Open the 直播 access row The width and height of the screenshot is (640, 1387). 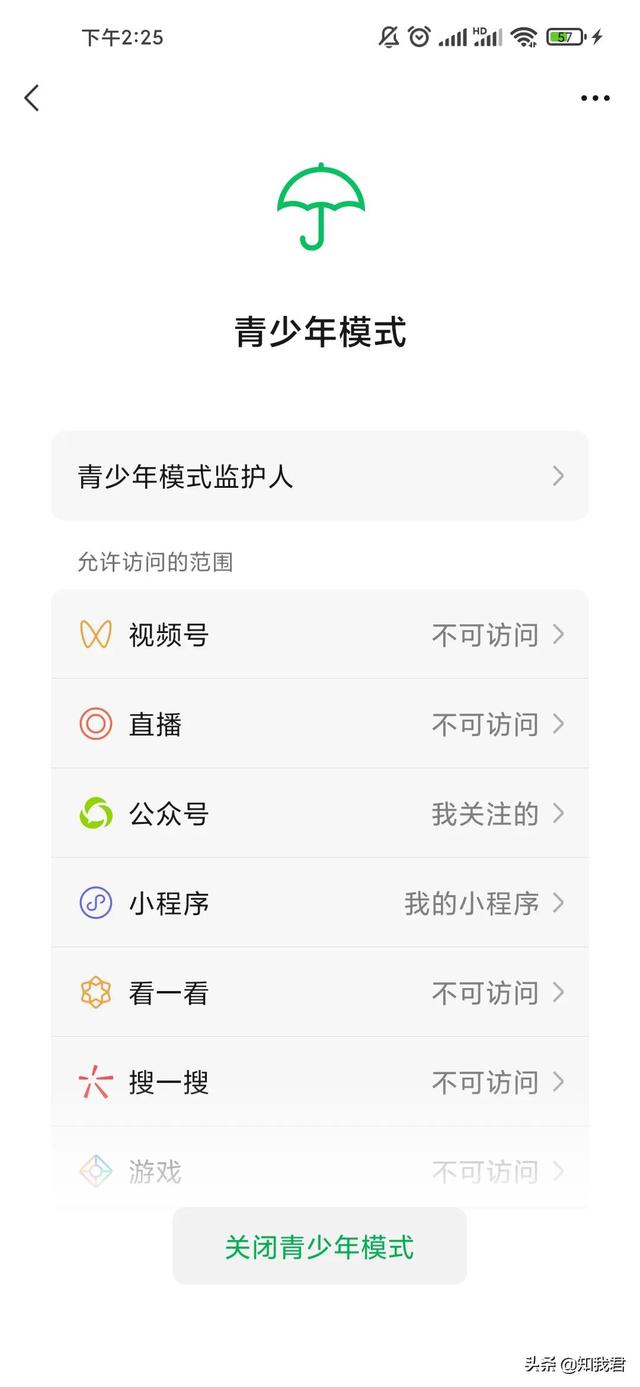coord(320,724)
